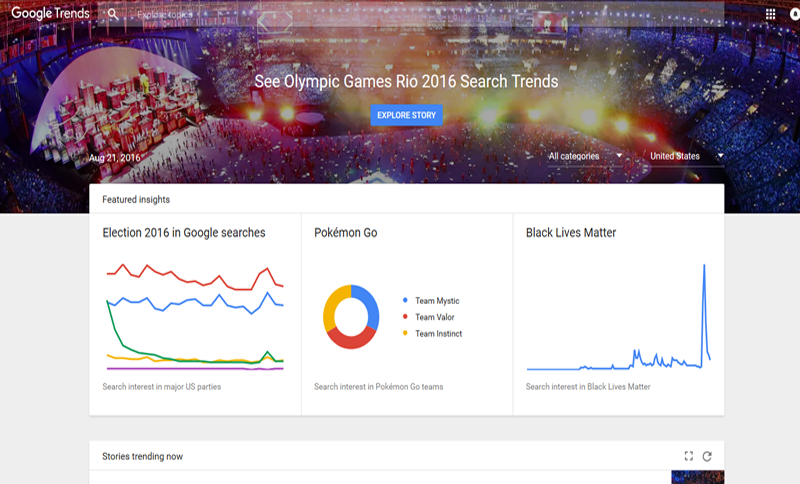Expand the All categories dropdown

click(x=585, y=156)
